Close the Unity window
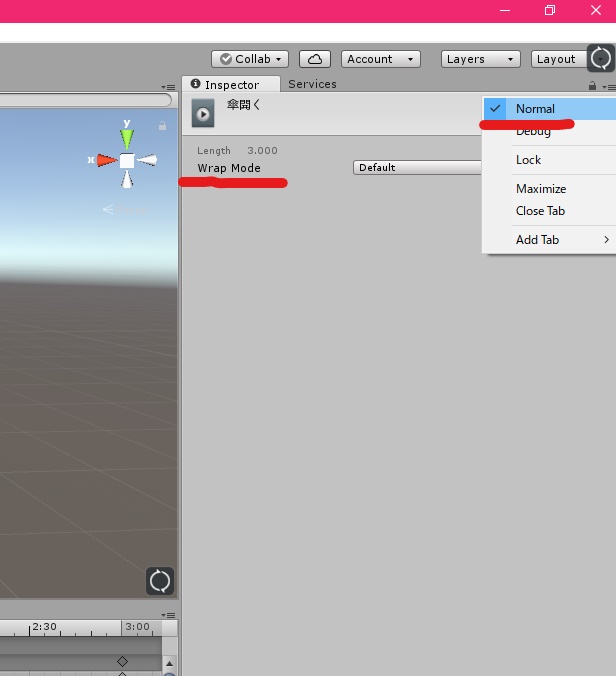616x676 pixels. 596,10
